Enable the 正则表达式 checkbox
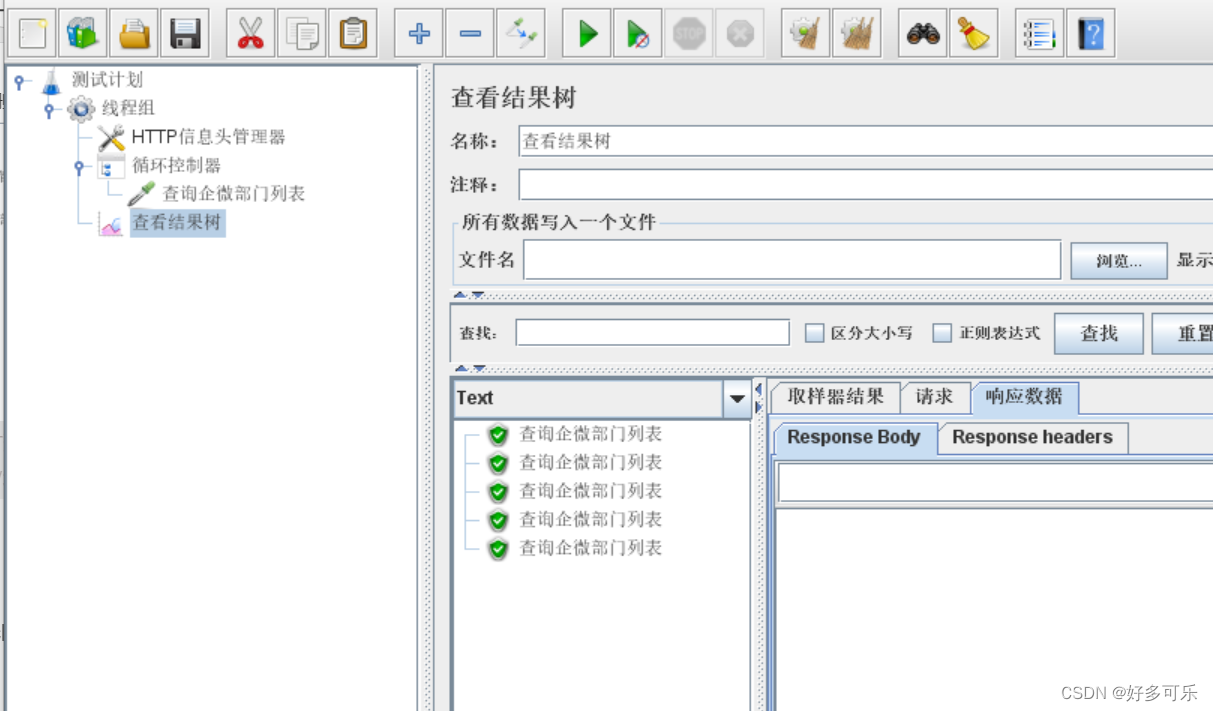The width and height of the screenshot is (1213, 711). click(x=942, y=333)
